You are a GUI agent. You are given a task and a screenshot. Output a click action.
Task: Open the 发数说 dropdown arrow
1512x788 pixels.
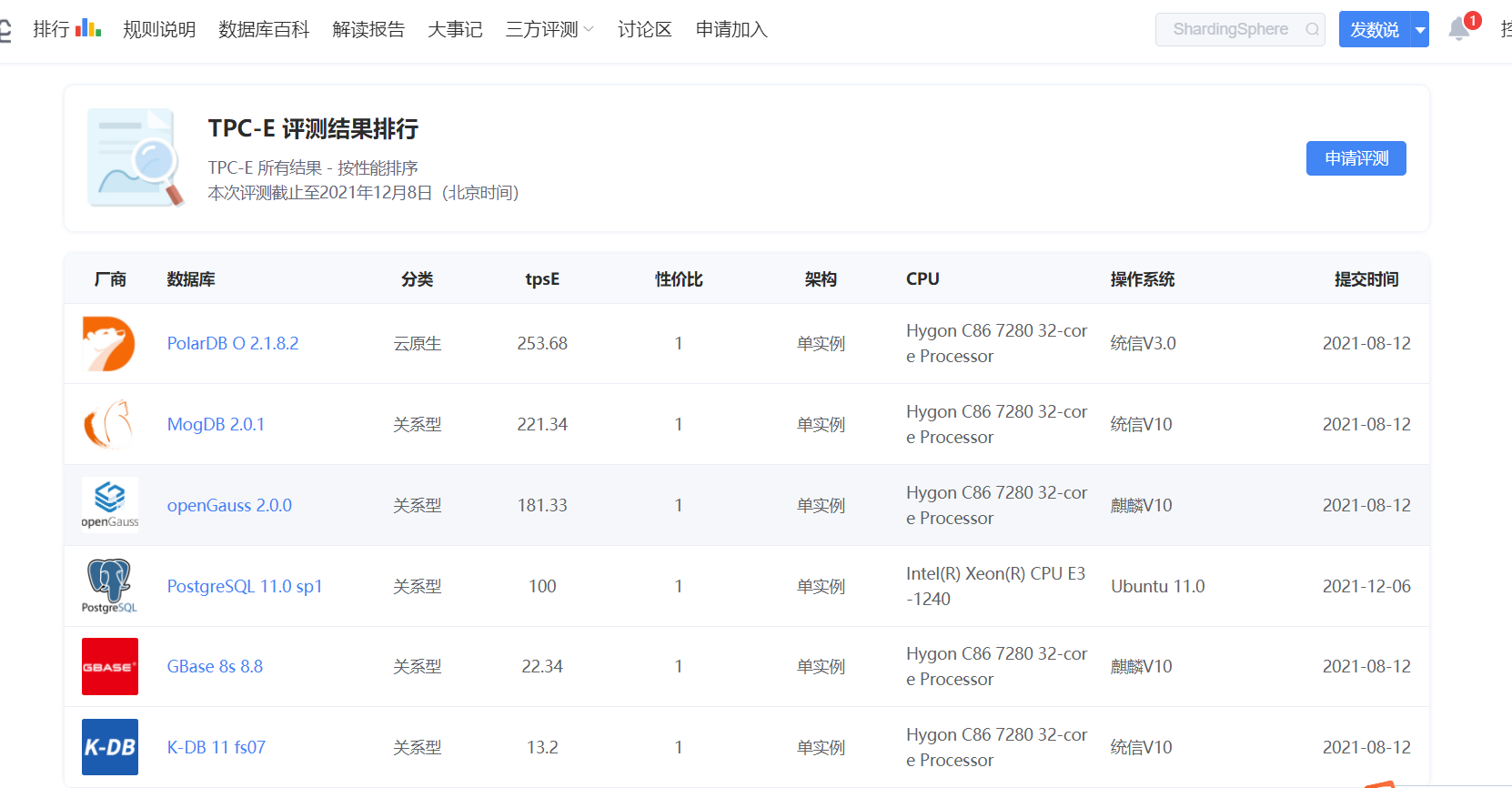click(x=1419, y=29)
